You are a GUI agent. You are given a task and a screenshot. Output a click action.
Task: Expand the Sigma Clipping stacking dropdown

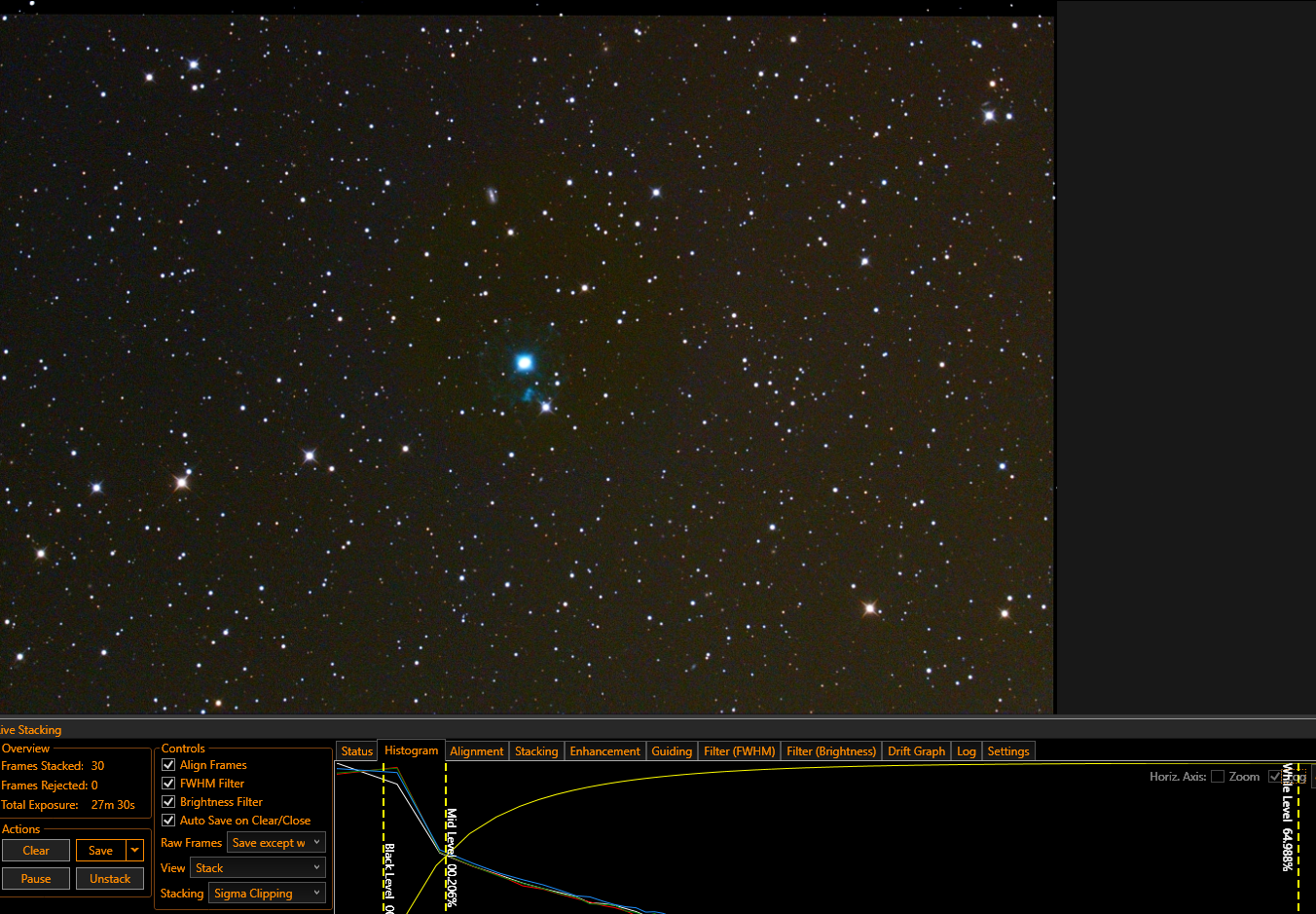point(267,894)
